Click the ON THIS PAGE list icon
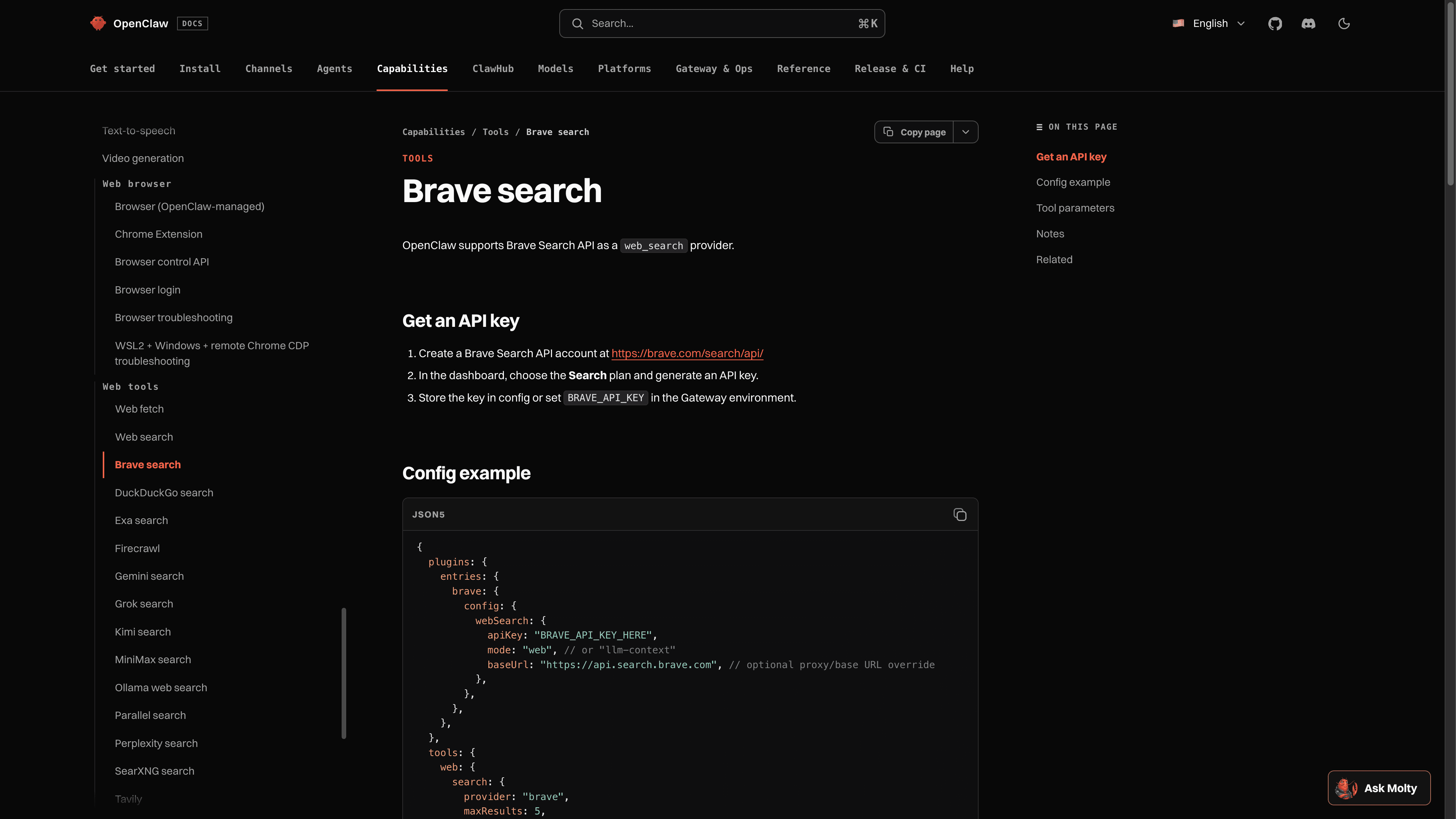The image size is (1456, 819). coord(1039,127)
